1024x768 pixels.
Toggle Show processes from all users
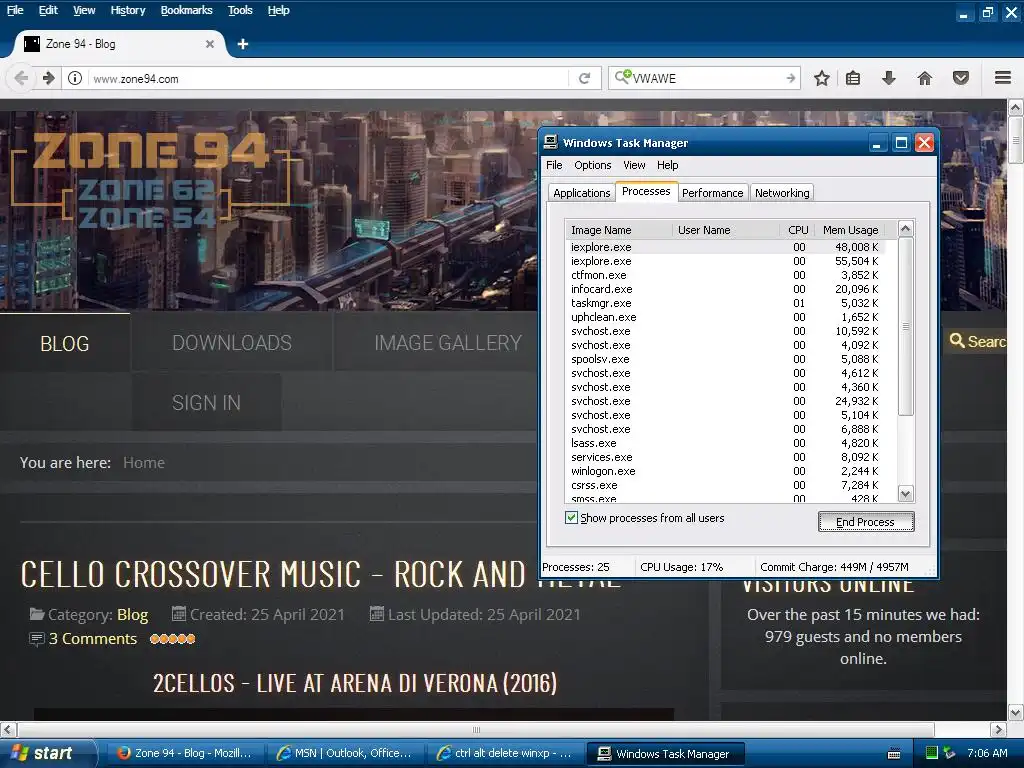pyautogui.click(x=571, y=518)
